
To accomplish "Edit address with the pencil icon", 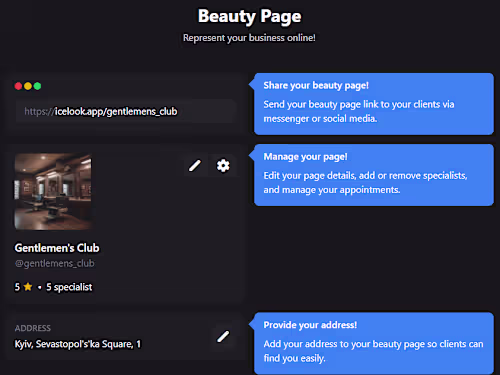I will tap(223, 336).
